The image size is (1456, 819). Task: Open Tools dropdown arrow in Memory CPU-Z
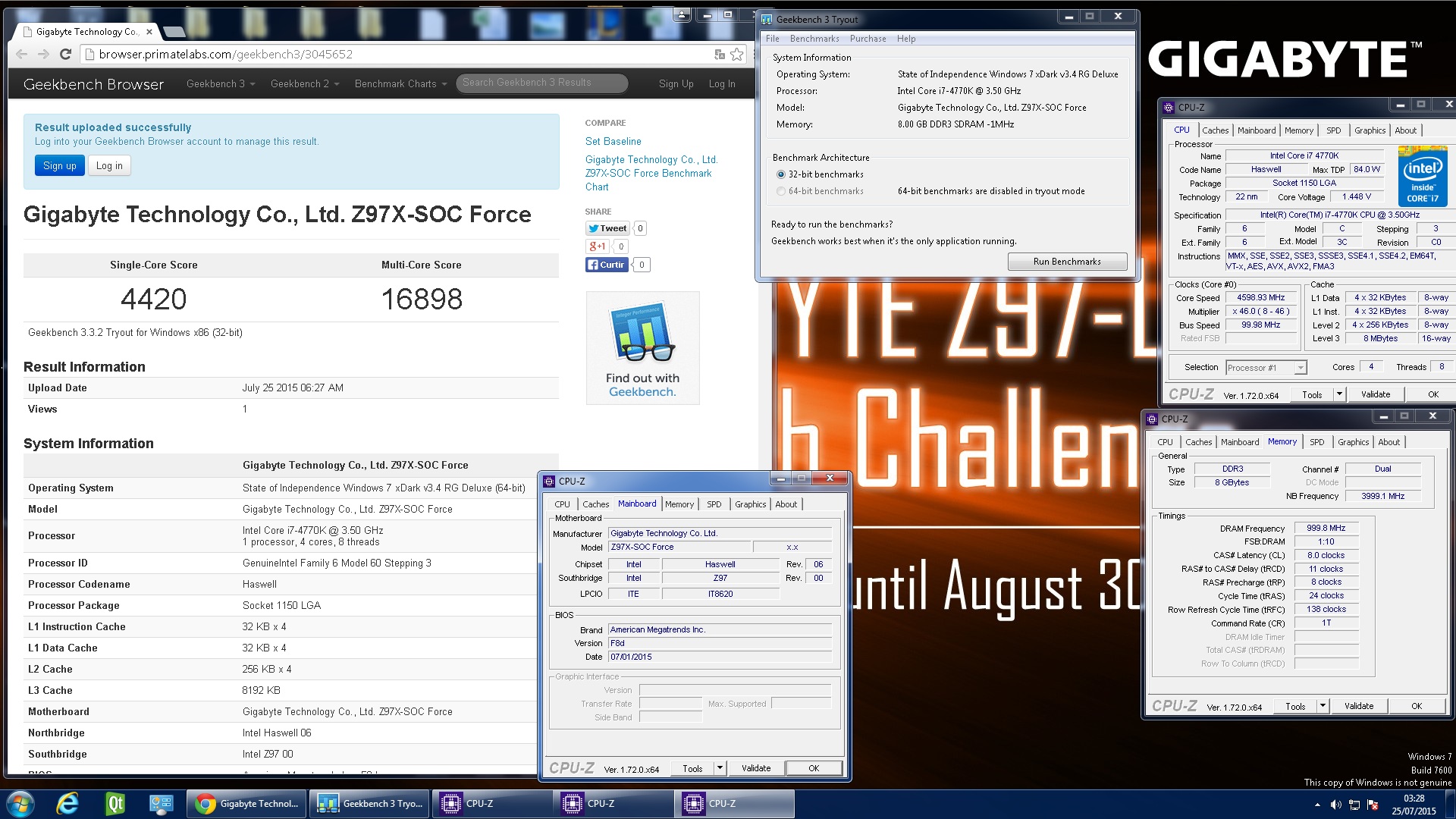point(1322,706)
